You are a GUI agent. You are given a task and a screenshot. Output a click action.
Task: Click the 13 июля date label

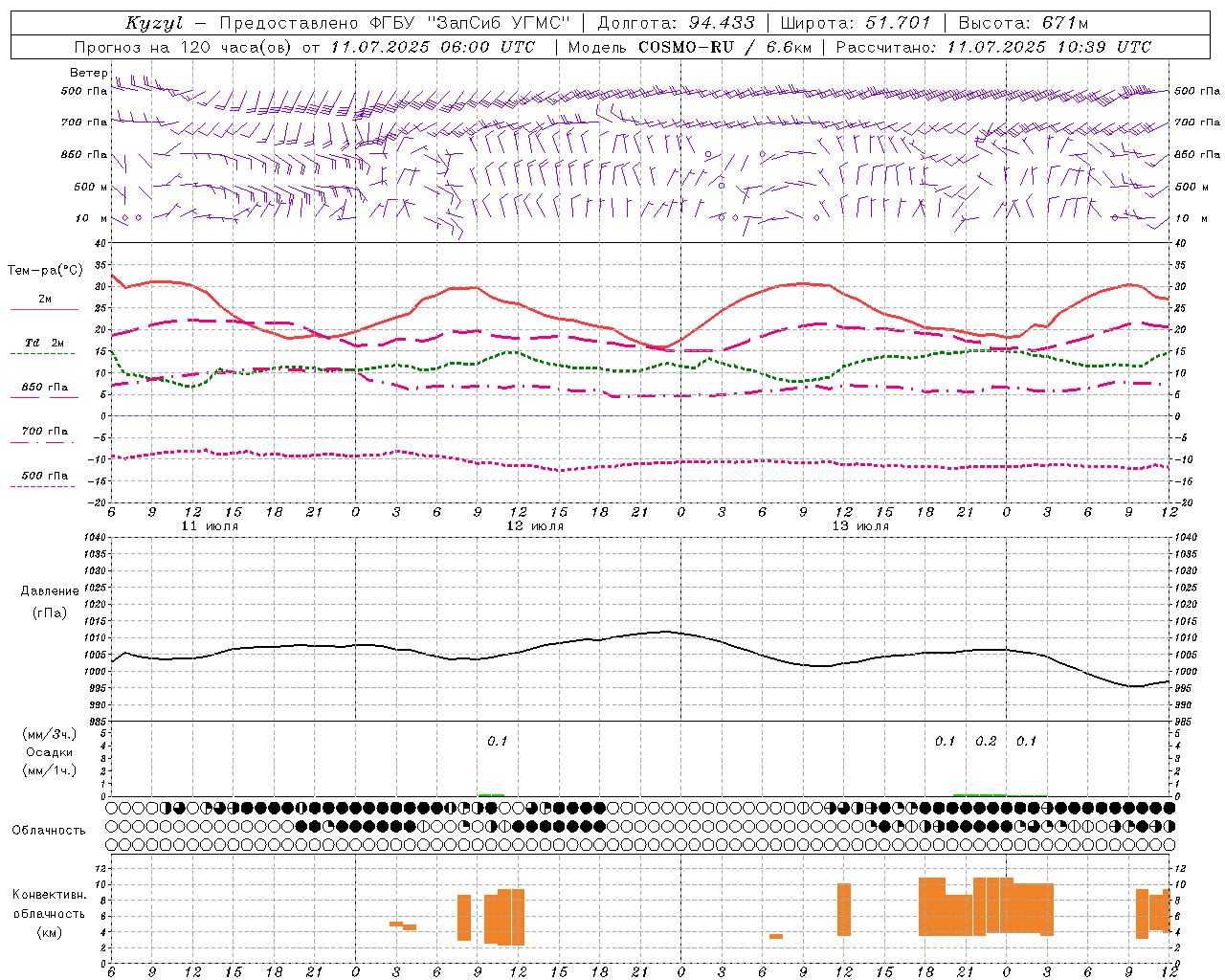pos(860,526)
